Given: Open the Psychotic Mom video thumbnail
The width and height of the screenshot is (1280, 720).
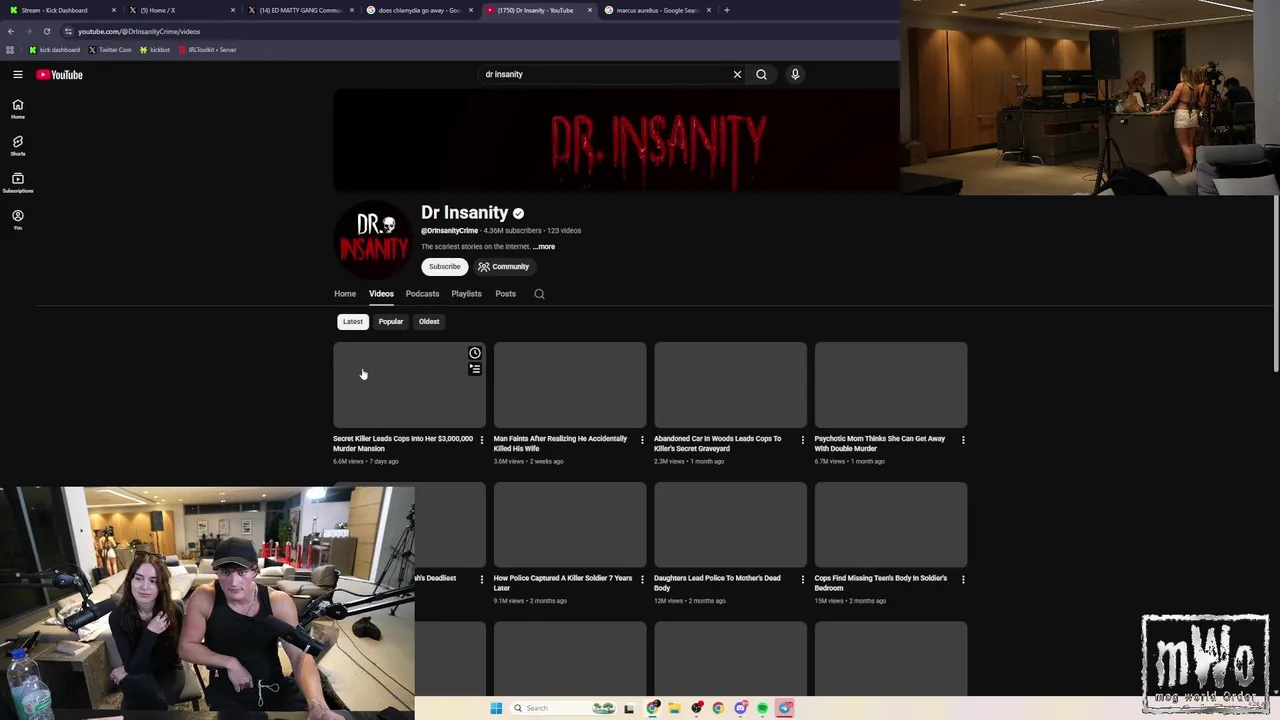Looking at the screenshot, I should pyautogui.click(x=891, y=385).
